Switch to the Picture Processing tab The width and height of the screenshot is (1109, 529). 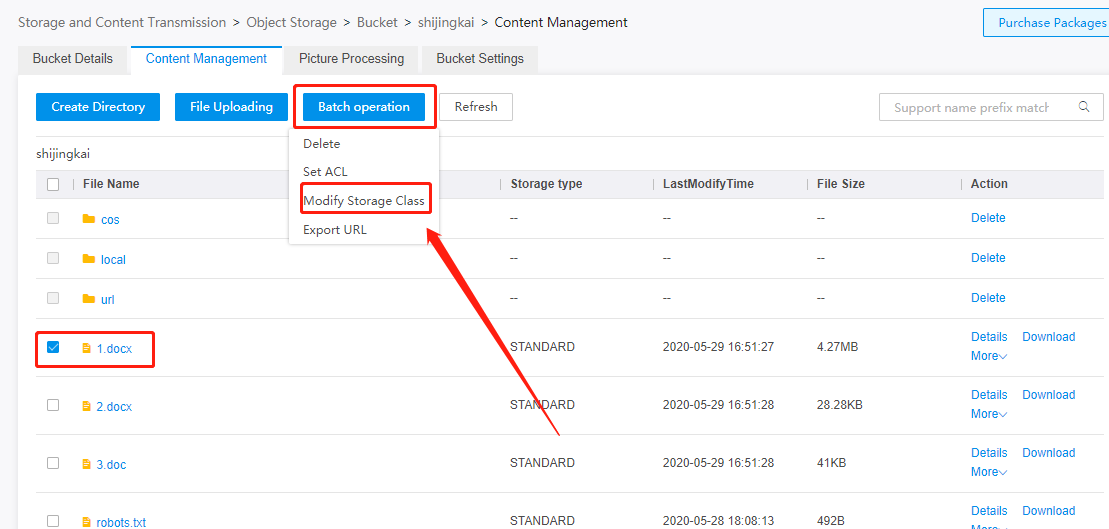[x=352, y=59]
